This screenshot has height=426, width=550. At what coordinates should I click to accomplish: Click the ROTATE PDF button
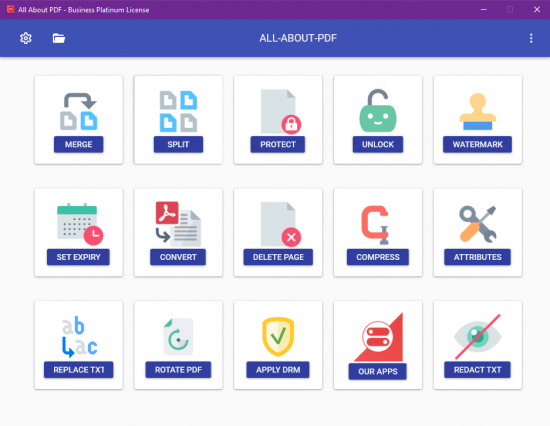pos(178,370)
